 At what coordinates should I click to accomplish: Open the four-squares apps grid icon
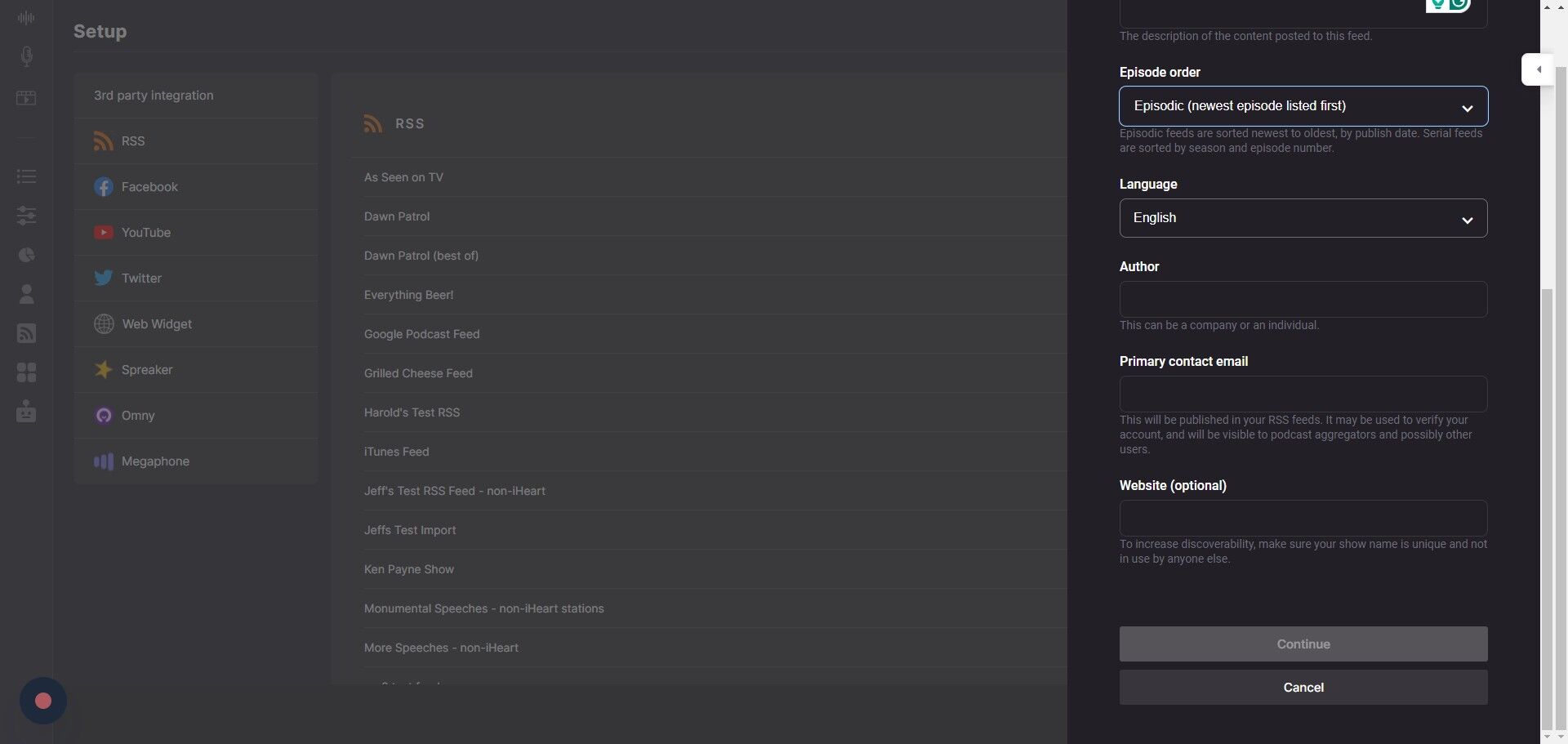coord(26,372)
